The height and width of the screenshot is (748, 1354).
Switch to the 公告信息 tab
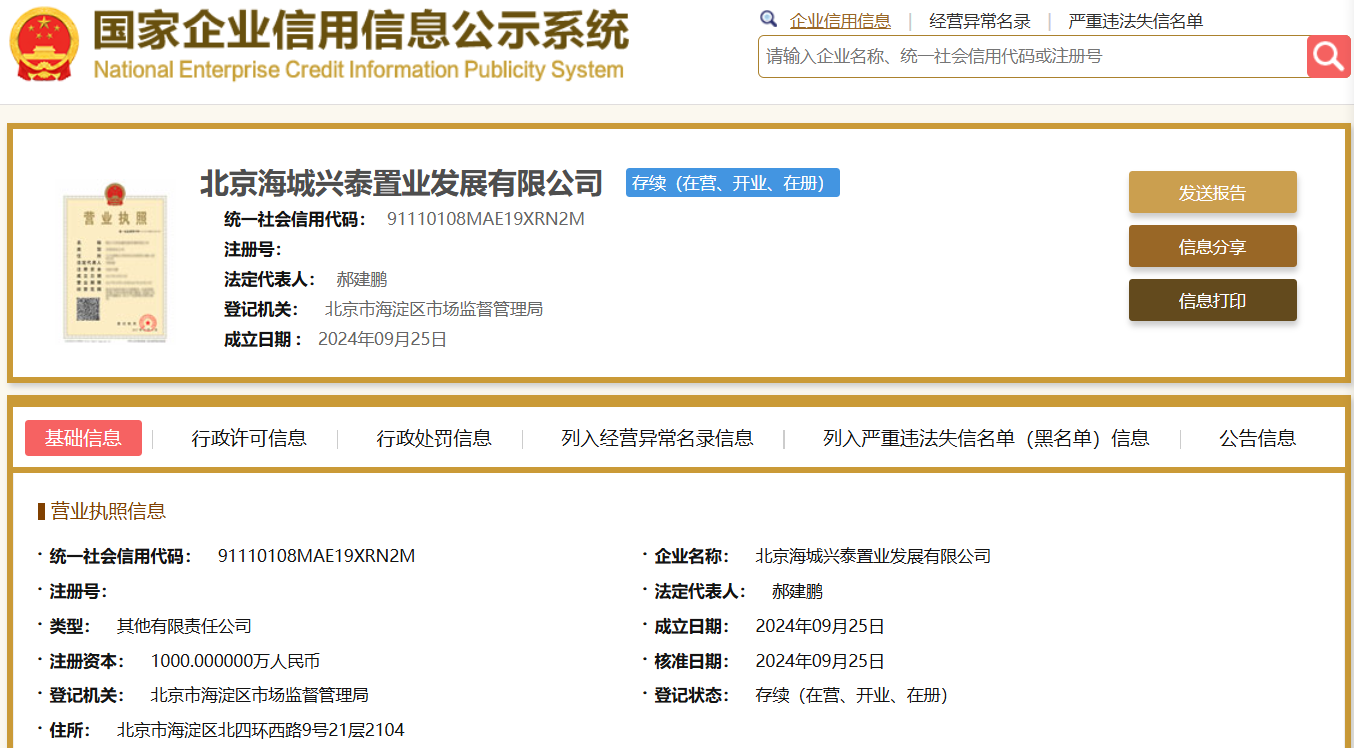[x=1257, y=438]
